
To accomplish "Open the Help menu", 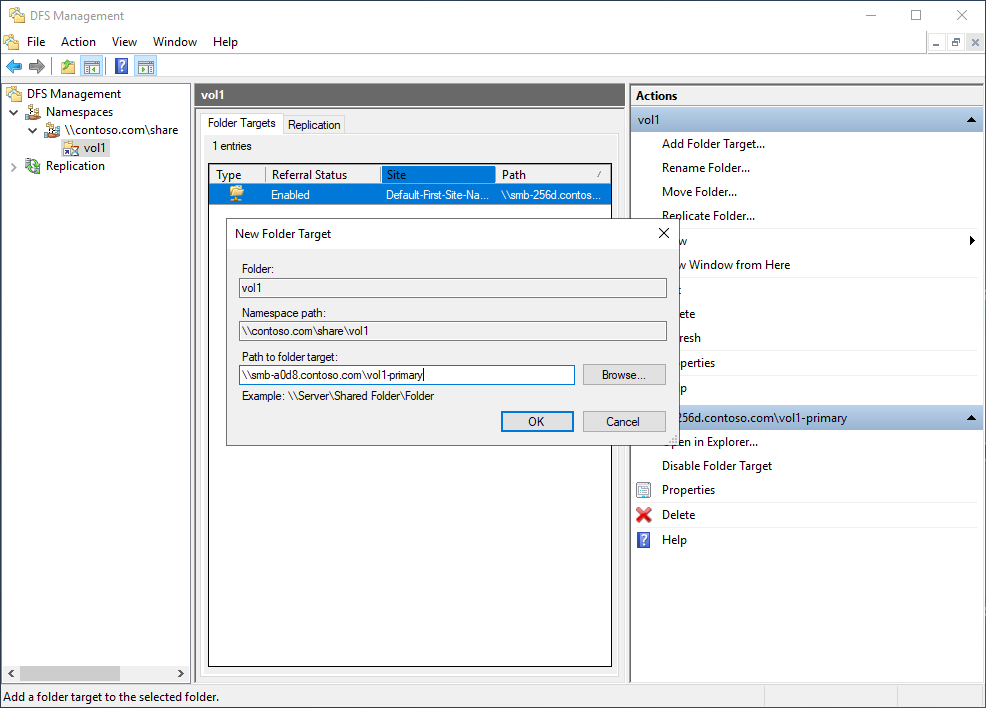I will pos(225,42).
